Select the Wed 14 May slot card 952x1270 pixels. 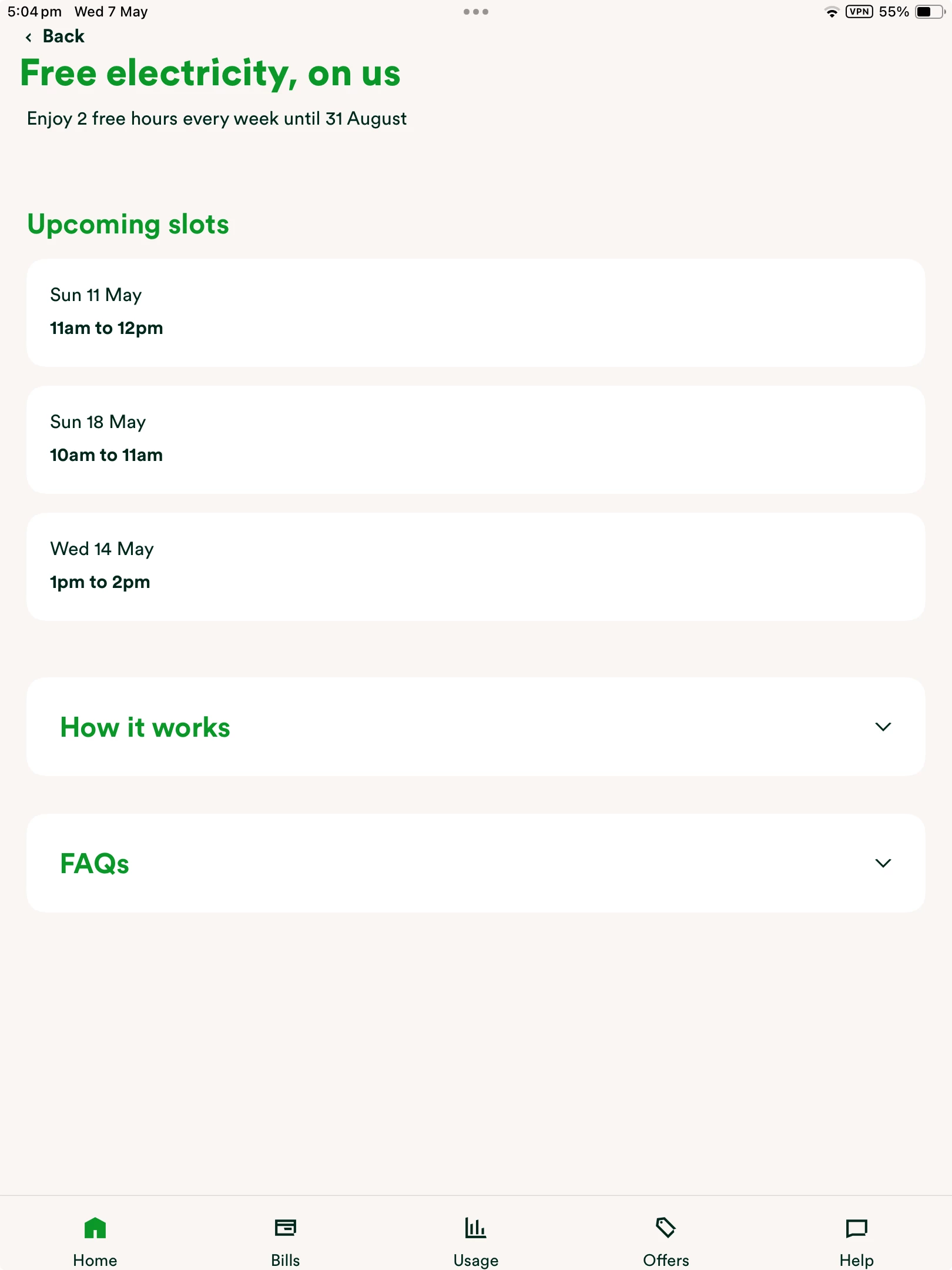click(476, 567)
